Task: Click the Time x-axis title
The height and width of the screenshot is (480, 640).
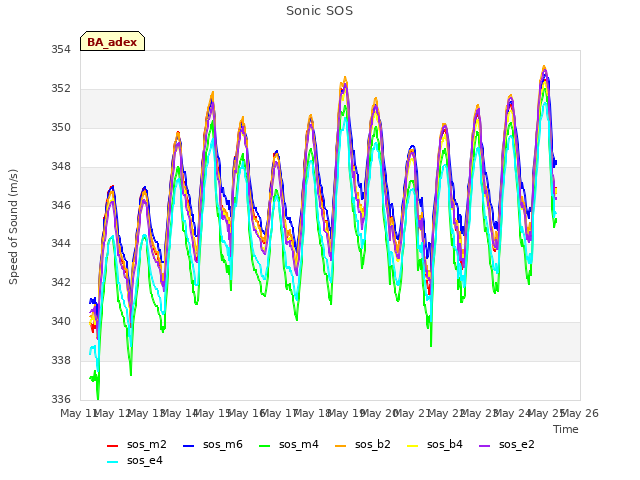Action: [566, 429]
